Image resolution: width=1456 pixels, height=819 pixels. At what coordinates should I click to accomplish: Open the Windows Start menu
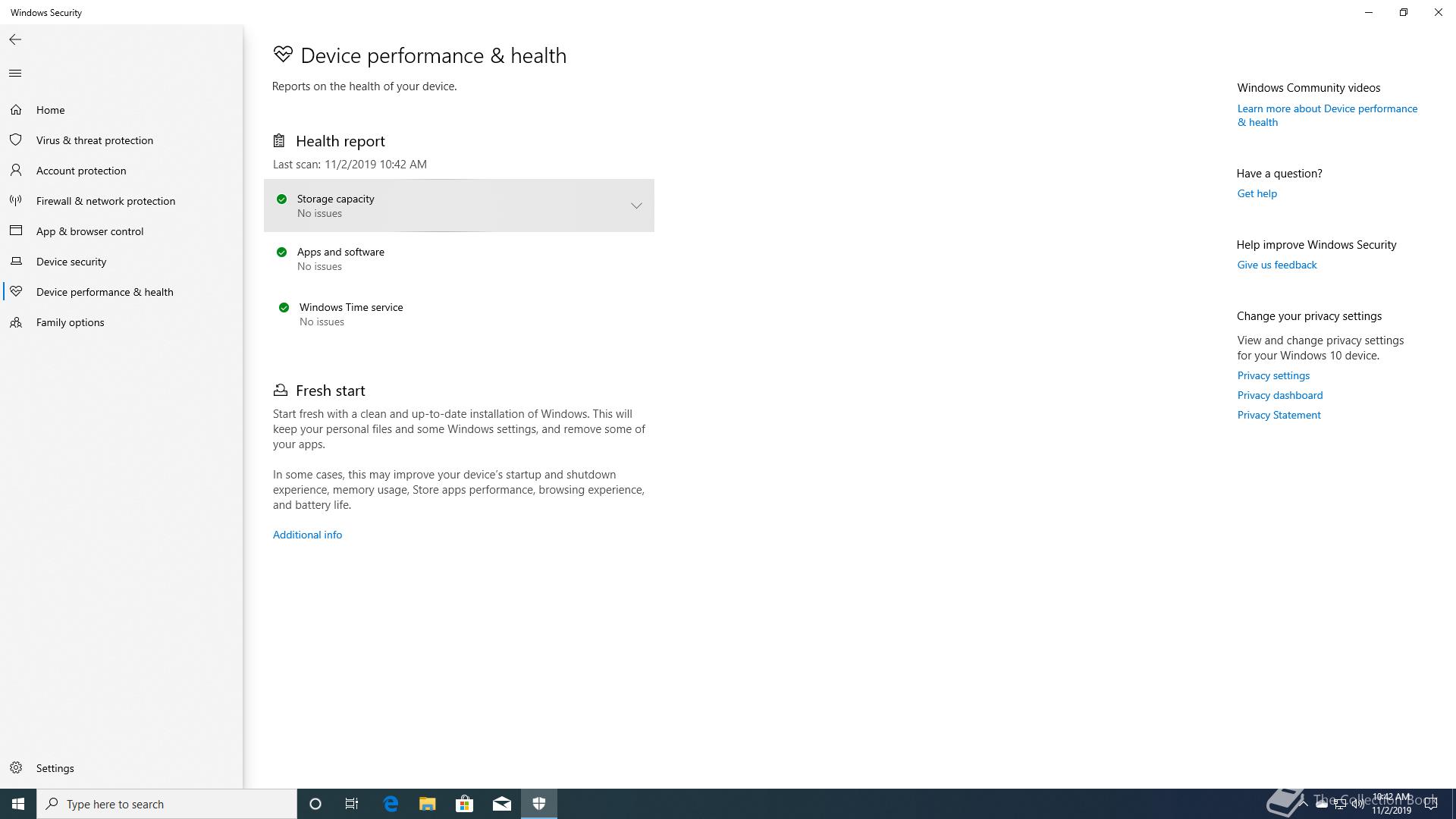coord(18,804)
